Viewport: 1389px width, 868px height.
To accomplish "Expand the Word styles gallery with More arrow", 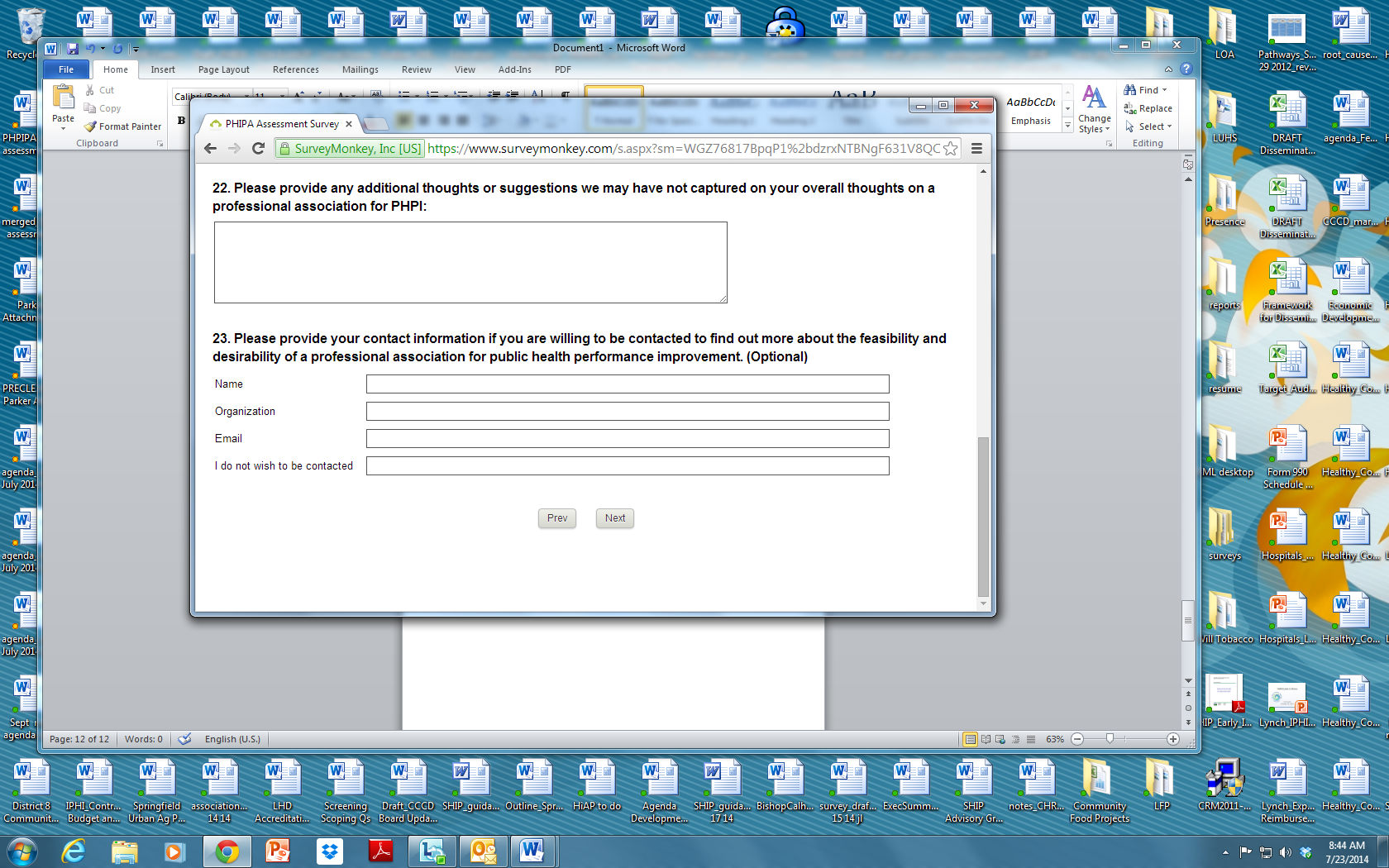I will [1067, 125].
